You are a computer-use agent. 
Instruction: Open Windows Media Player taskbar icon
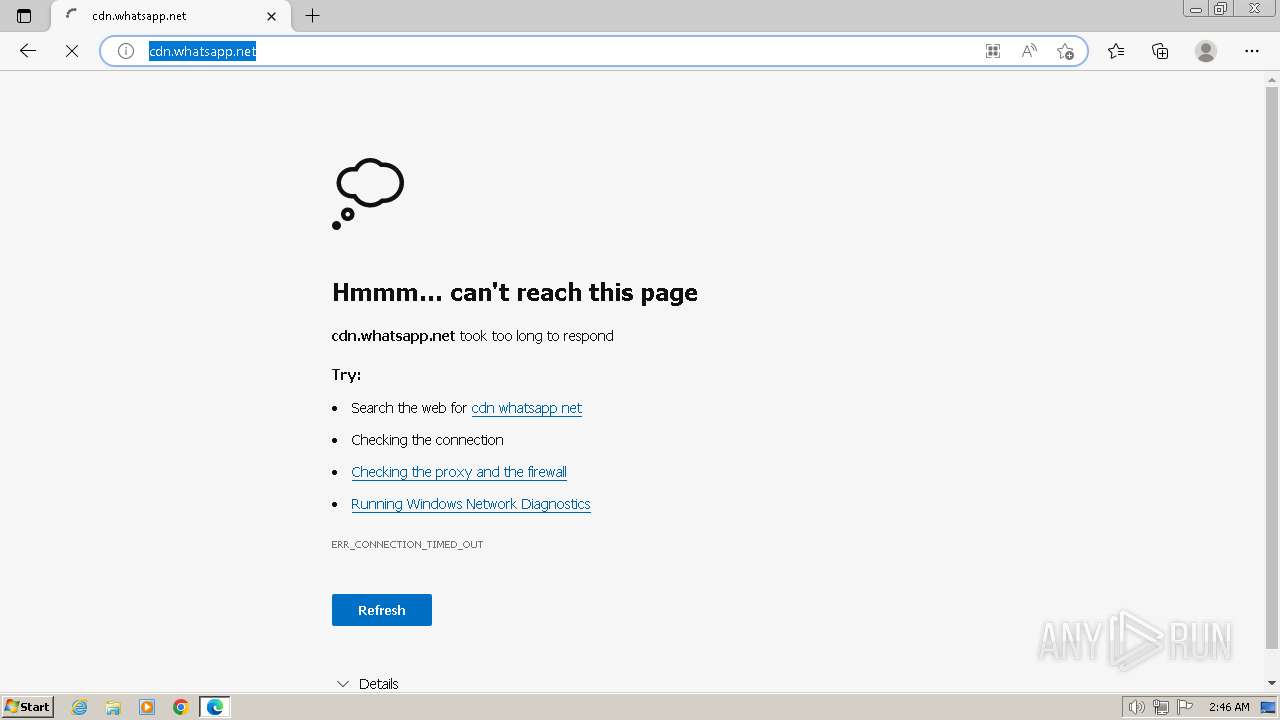(x=147, y=707)
